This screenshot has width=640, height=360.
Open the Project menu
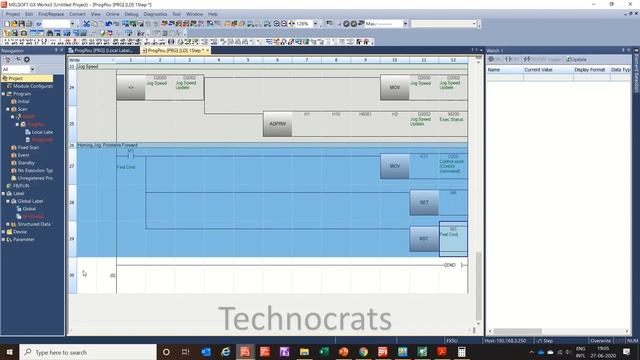(13, 14)
